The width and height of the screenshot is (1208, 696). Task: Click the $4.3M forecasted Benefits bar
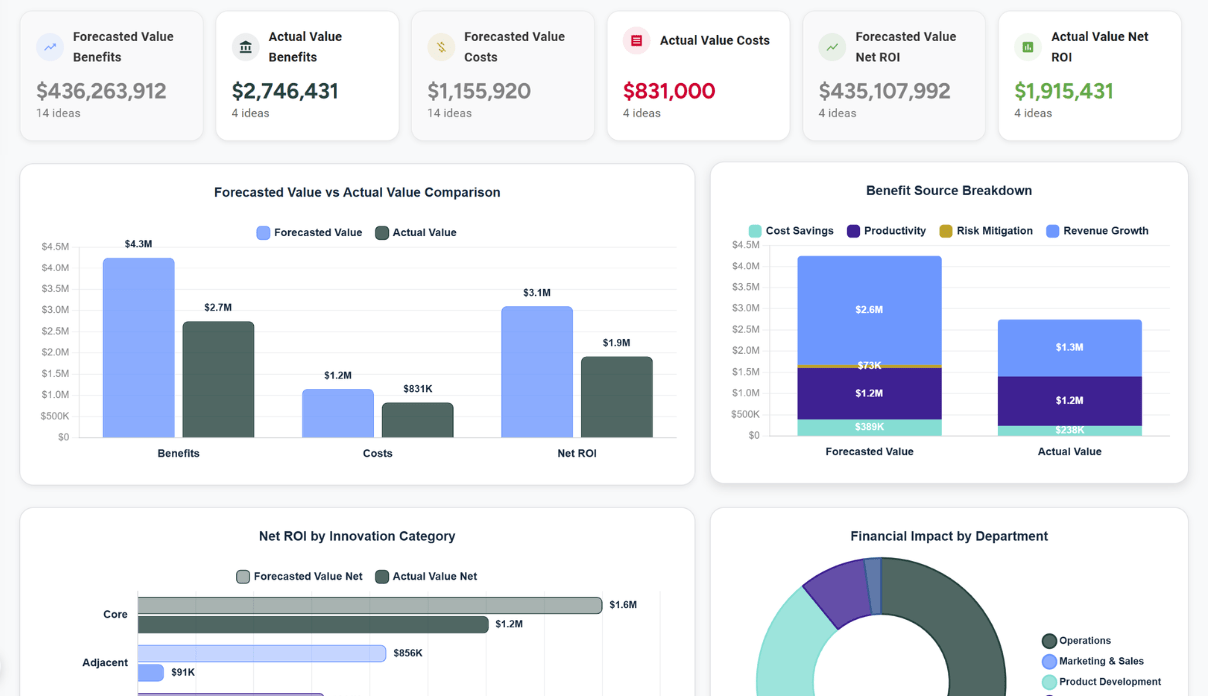click(x=139, y=348)
